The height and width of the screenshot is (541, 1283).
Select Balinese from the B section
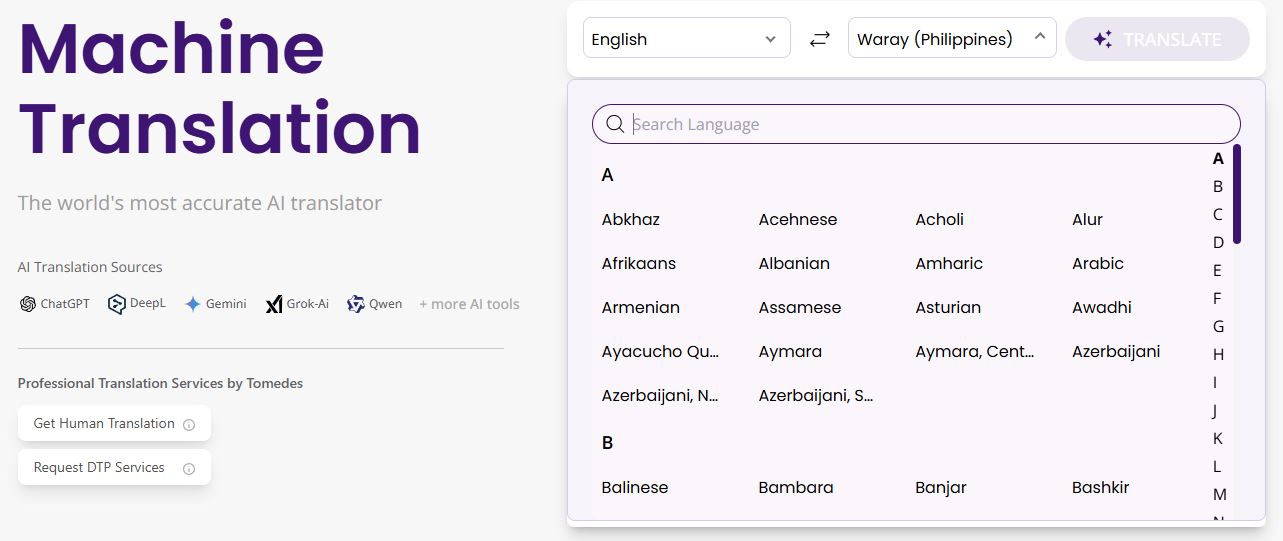click(x=635, y=487)
